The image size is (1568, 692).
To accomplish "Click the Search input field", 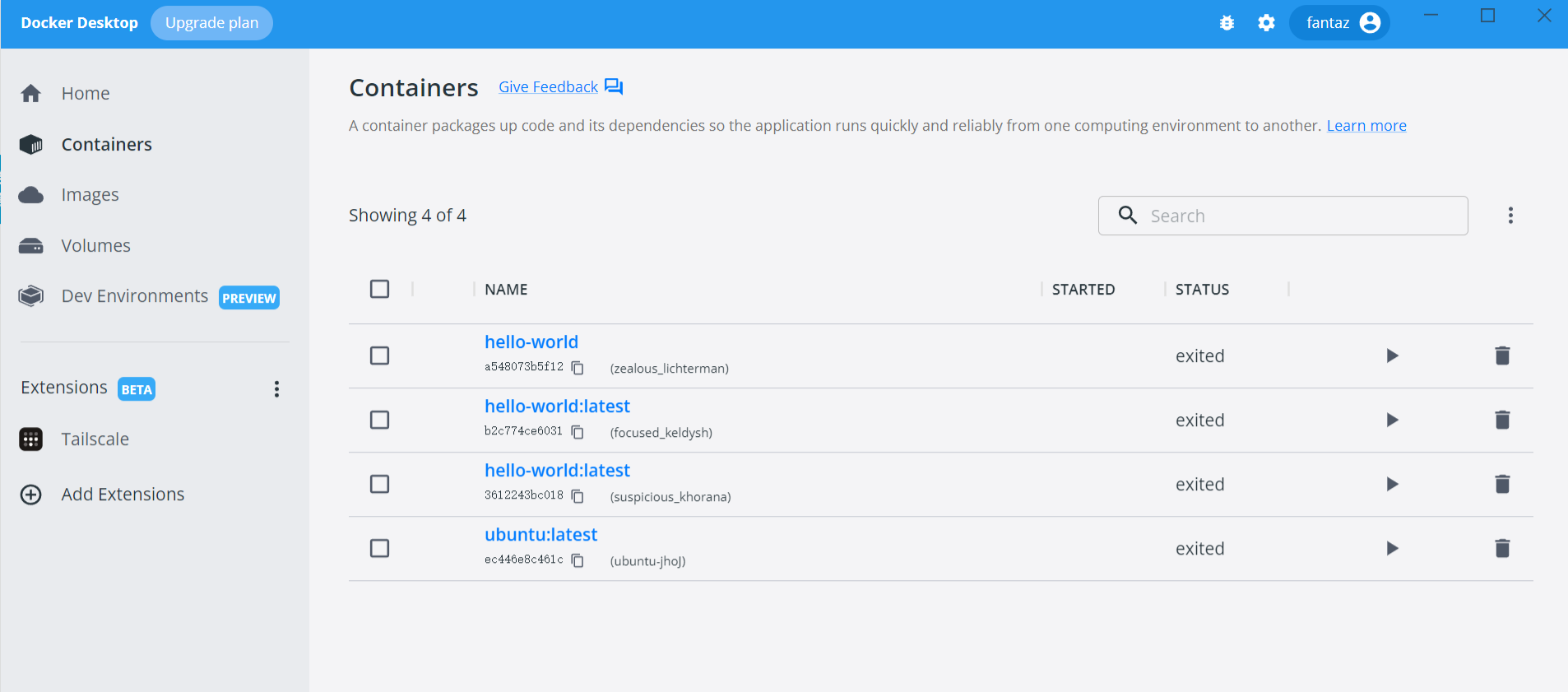I will [1283, 216].
